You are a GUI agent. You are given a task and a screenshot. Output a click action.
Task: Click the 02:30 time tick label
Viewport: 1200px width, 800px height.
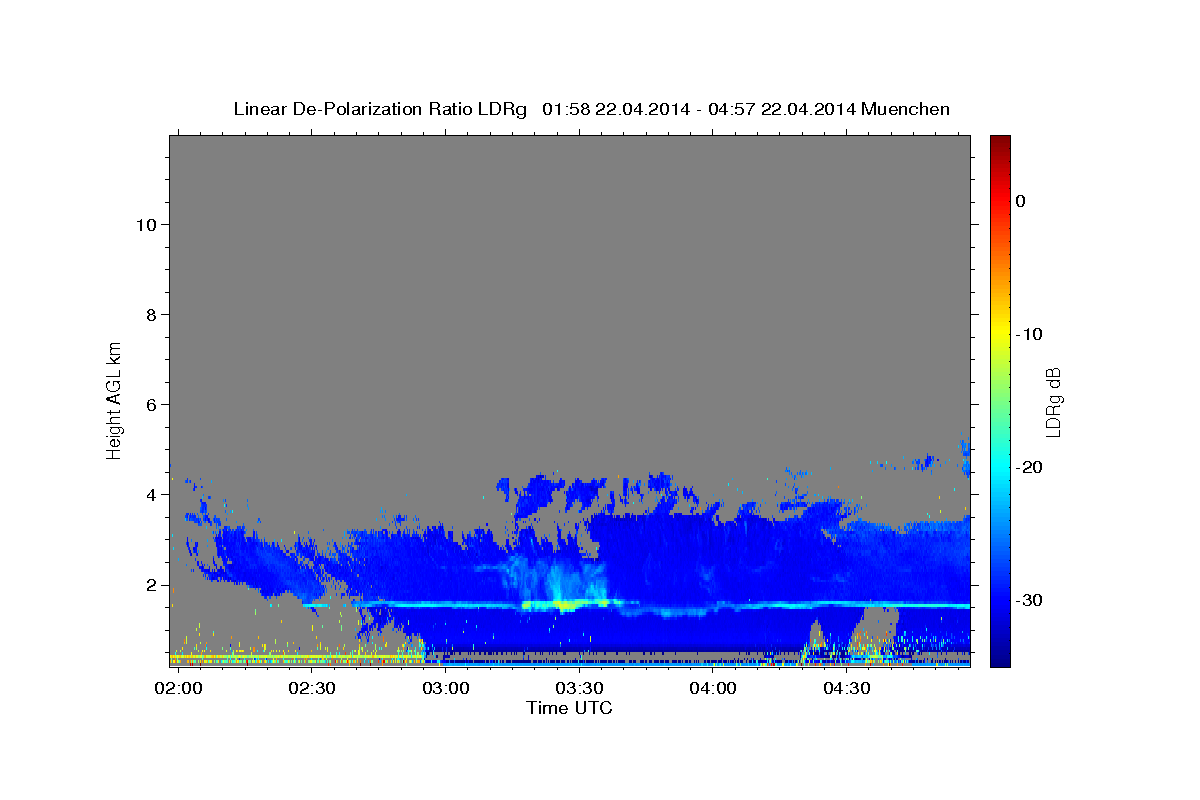312,688
